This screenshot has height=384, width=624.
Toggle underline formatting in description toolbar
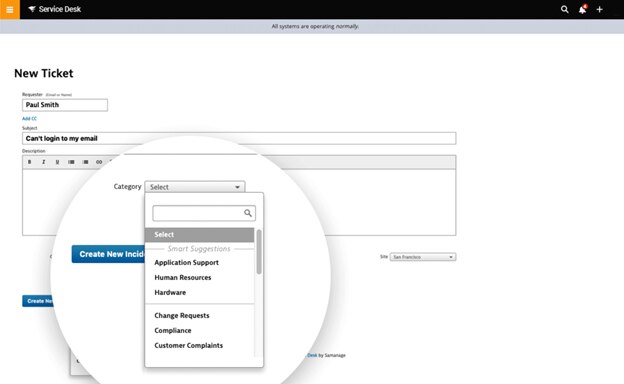[57, 162]
